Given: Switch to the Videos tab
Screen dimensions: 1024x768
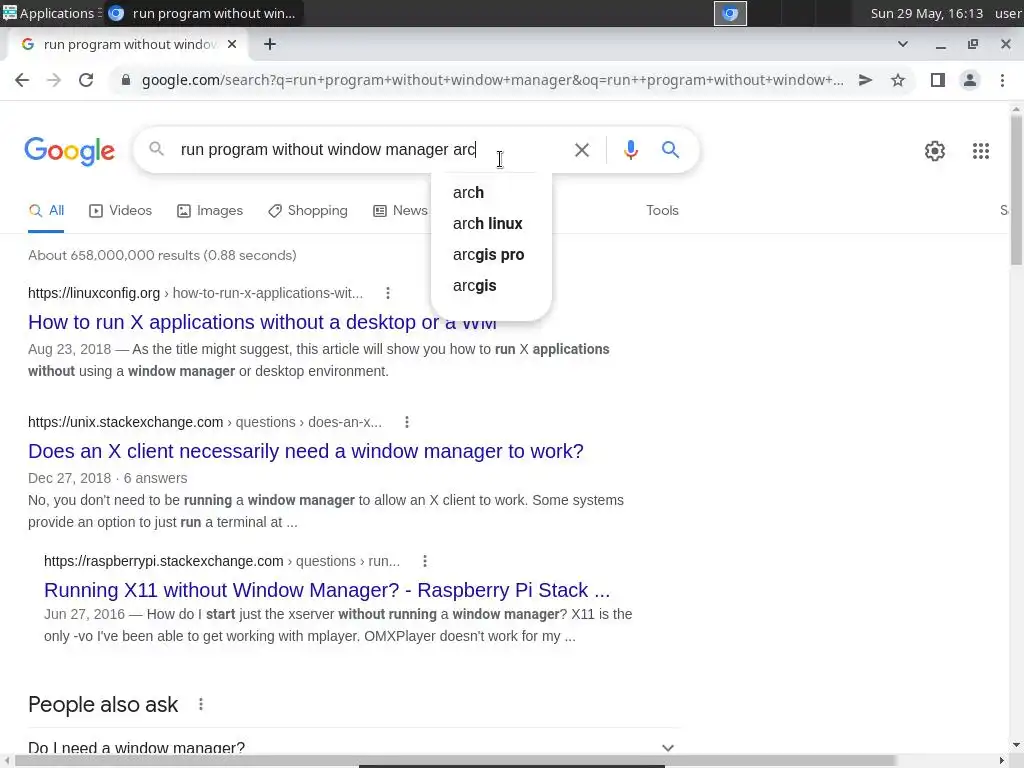Looking at the screenshot, I should click(121, 210).
